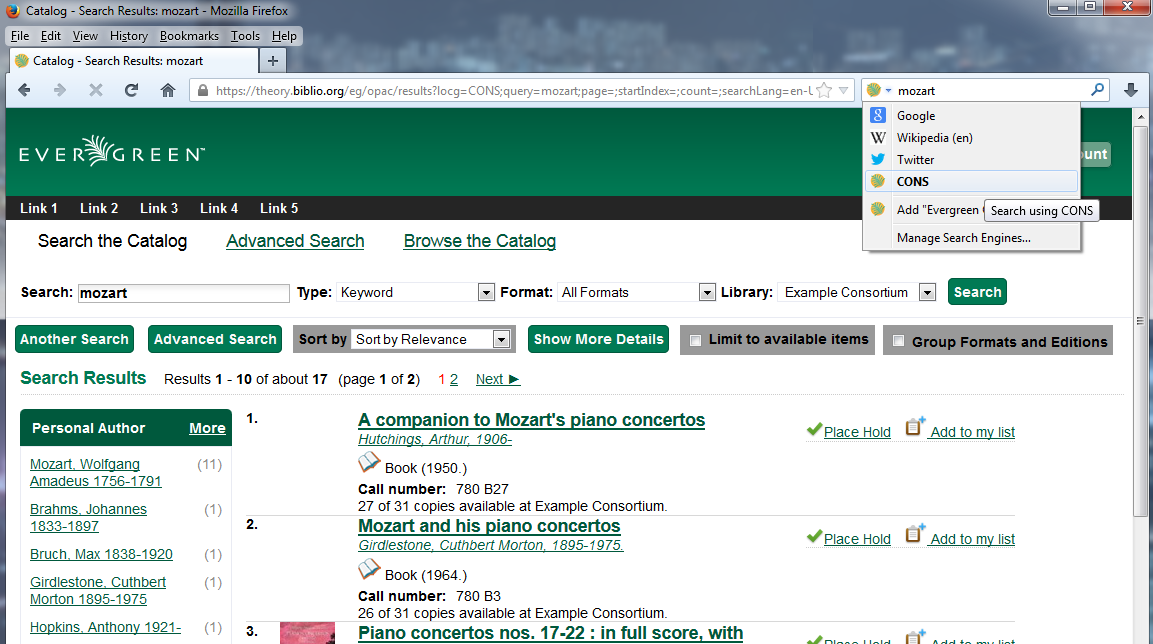Viewport: 1153px width, 644px height.
Task: Open the downloads arrow icon
Action: pyautogui.click(x=1131, y=90)
